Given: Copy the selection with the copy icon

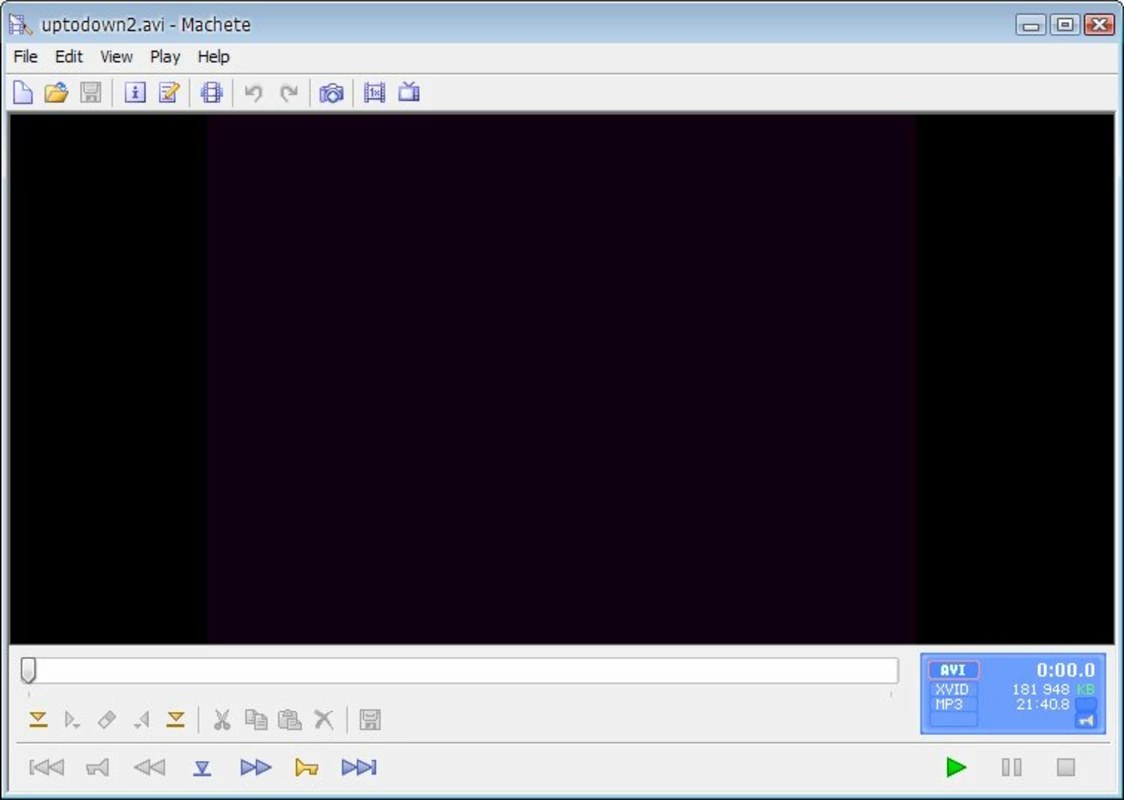Looking at the screenshot, I should pos(256,720).
